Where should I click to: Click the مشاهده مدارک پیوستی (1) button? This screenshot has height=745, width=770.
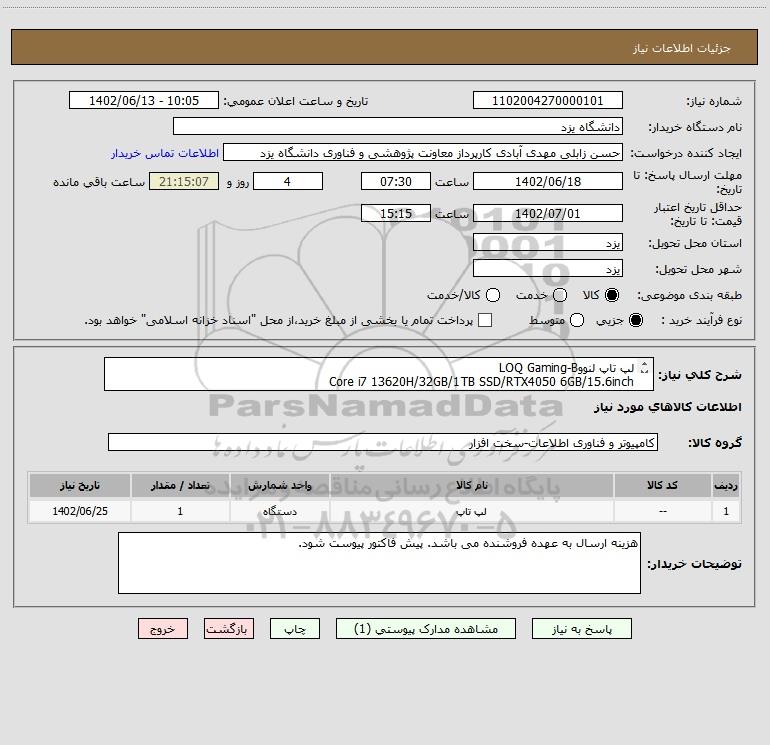tap(426, 629)
